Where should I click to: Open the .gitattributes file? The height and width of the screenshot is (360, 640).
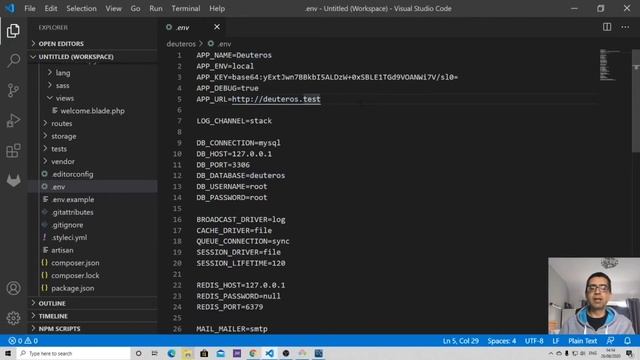coord(93,212)
